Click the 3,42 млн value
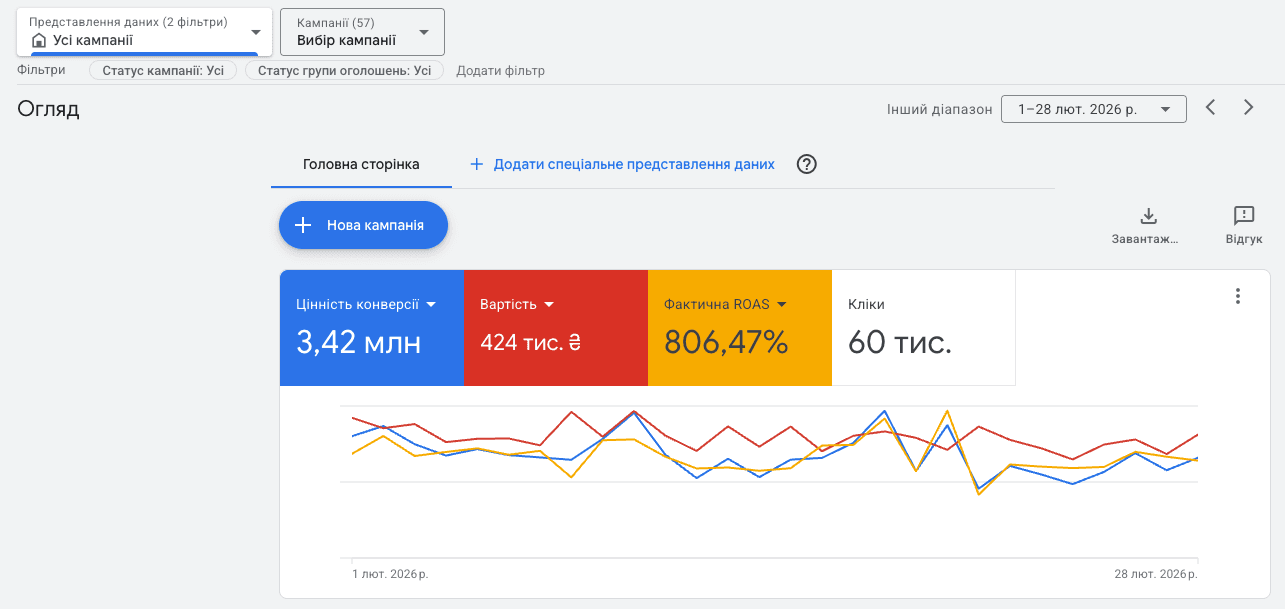1285x609 pixels. point(359,343)
